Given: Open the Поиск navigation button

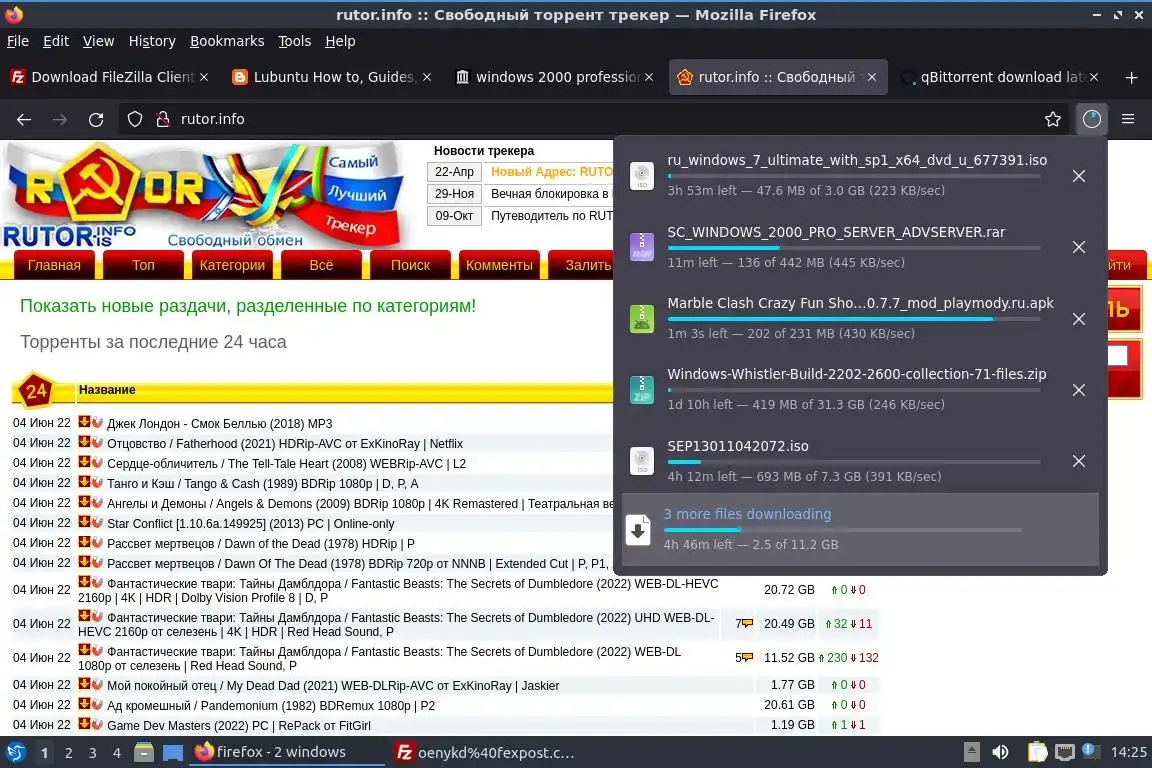Looking at the screenshot, I should click(410, 265).
